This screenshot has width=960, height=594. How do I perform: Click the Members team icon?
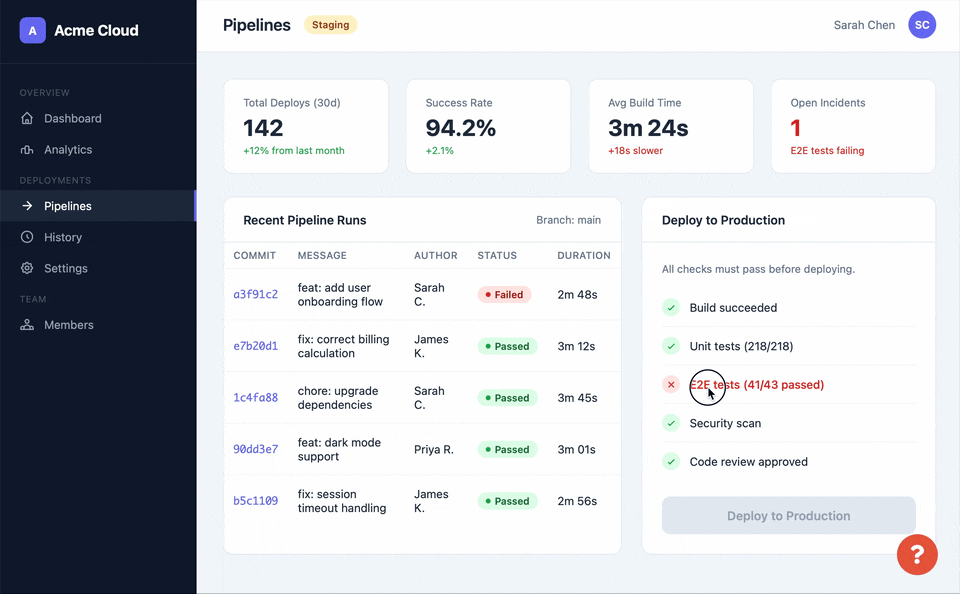click(x=27, y=326)
